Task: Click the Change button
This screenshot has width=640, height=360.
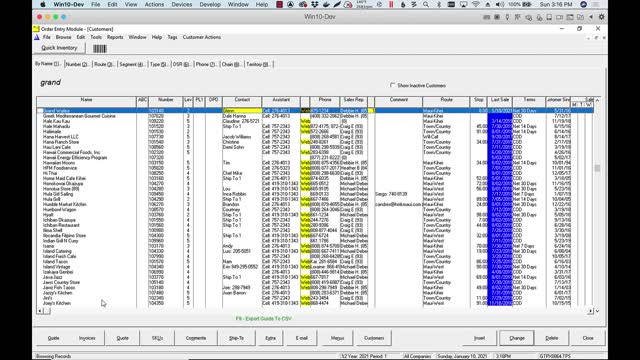Action: point(517,338)
